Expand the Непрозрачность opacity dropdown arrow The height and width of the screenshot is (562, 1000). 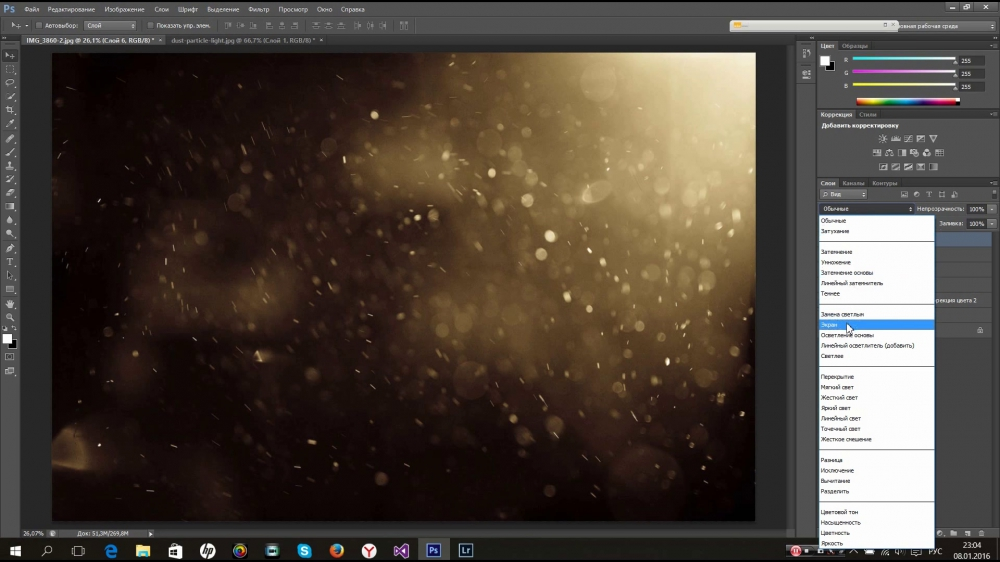tap(991, 209)
